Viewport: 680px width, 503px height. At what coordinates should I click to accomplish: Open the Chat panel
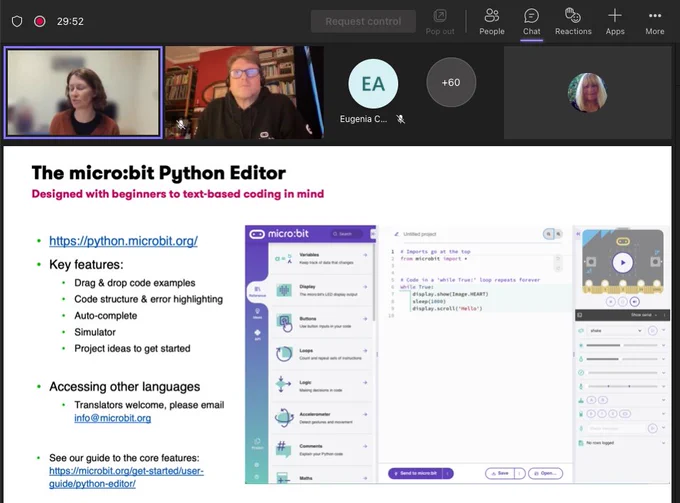[x=531, y=22]
